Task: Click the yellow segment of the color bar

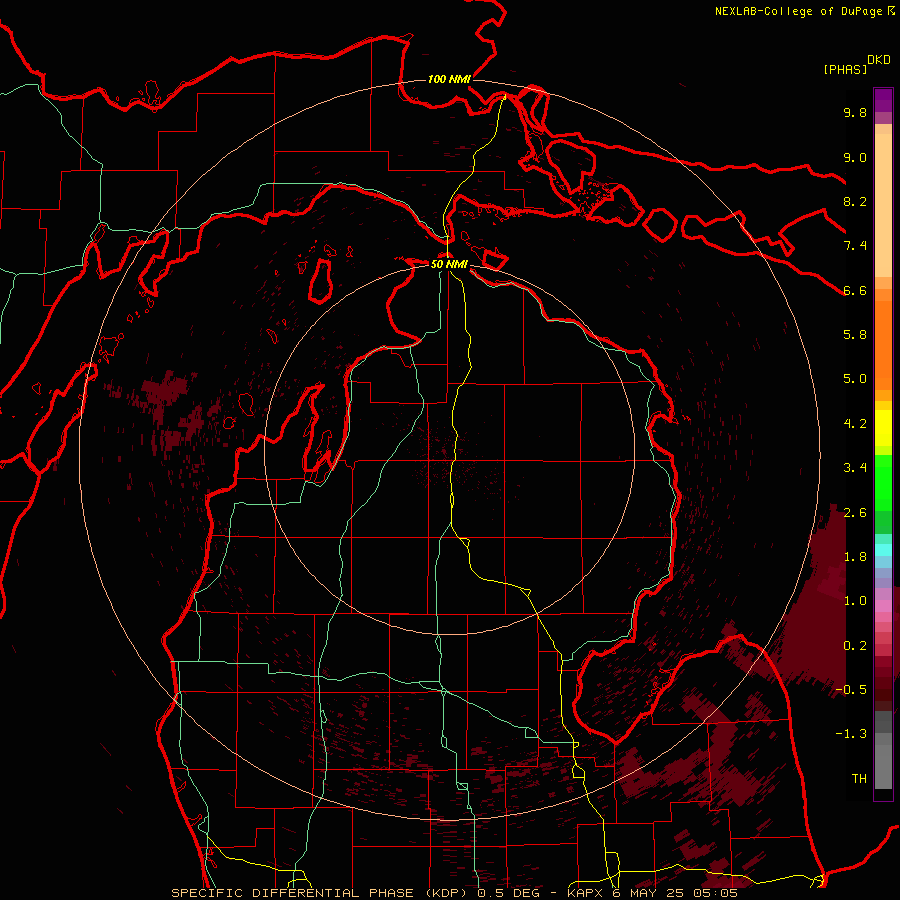Action: pyautogui.click(x=883, y=427)
